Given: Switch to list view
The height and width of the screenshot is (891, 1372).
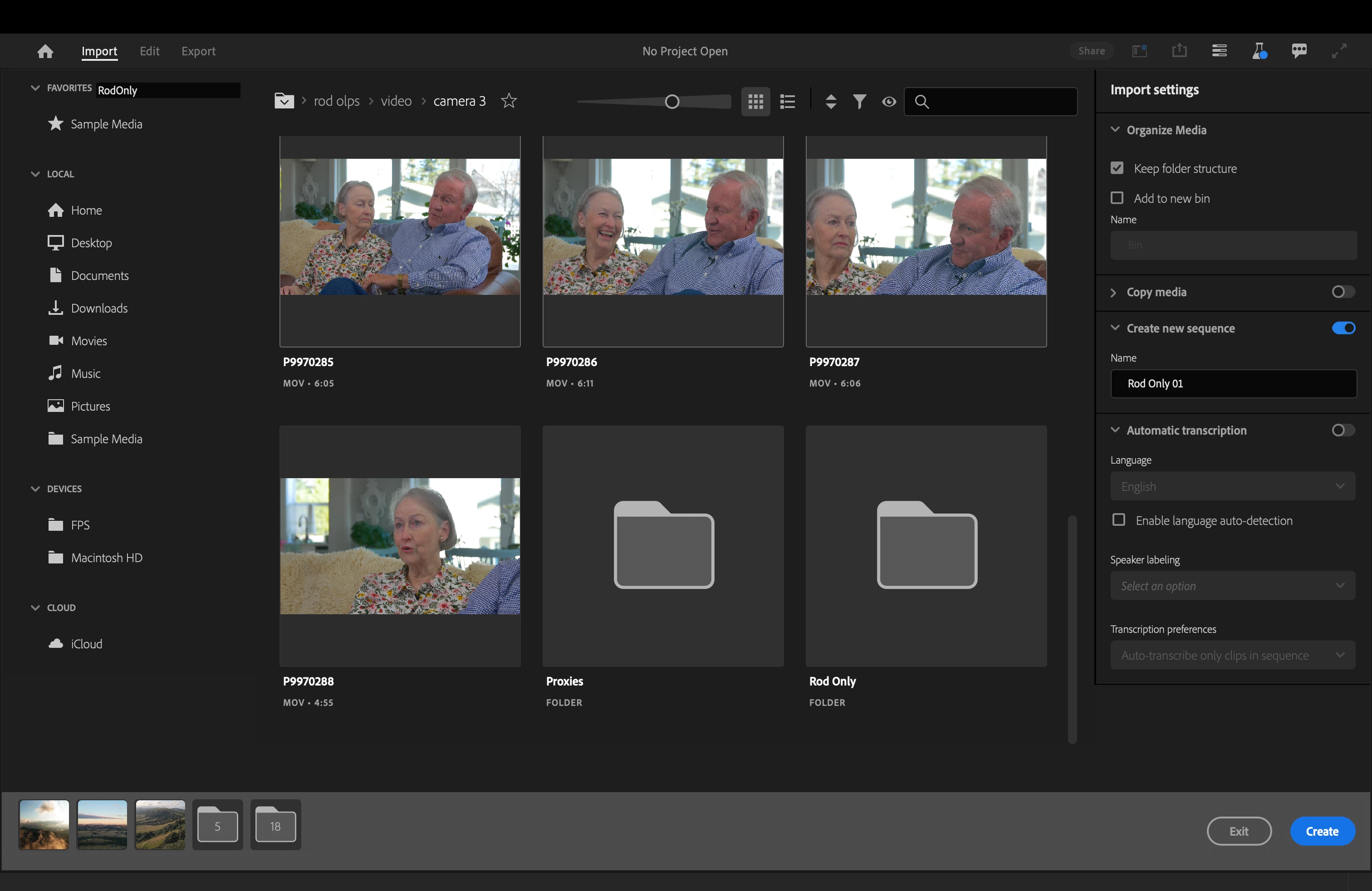Looking at the screenshot, I should point(788,102).
